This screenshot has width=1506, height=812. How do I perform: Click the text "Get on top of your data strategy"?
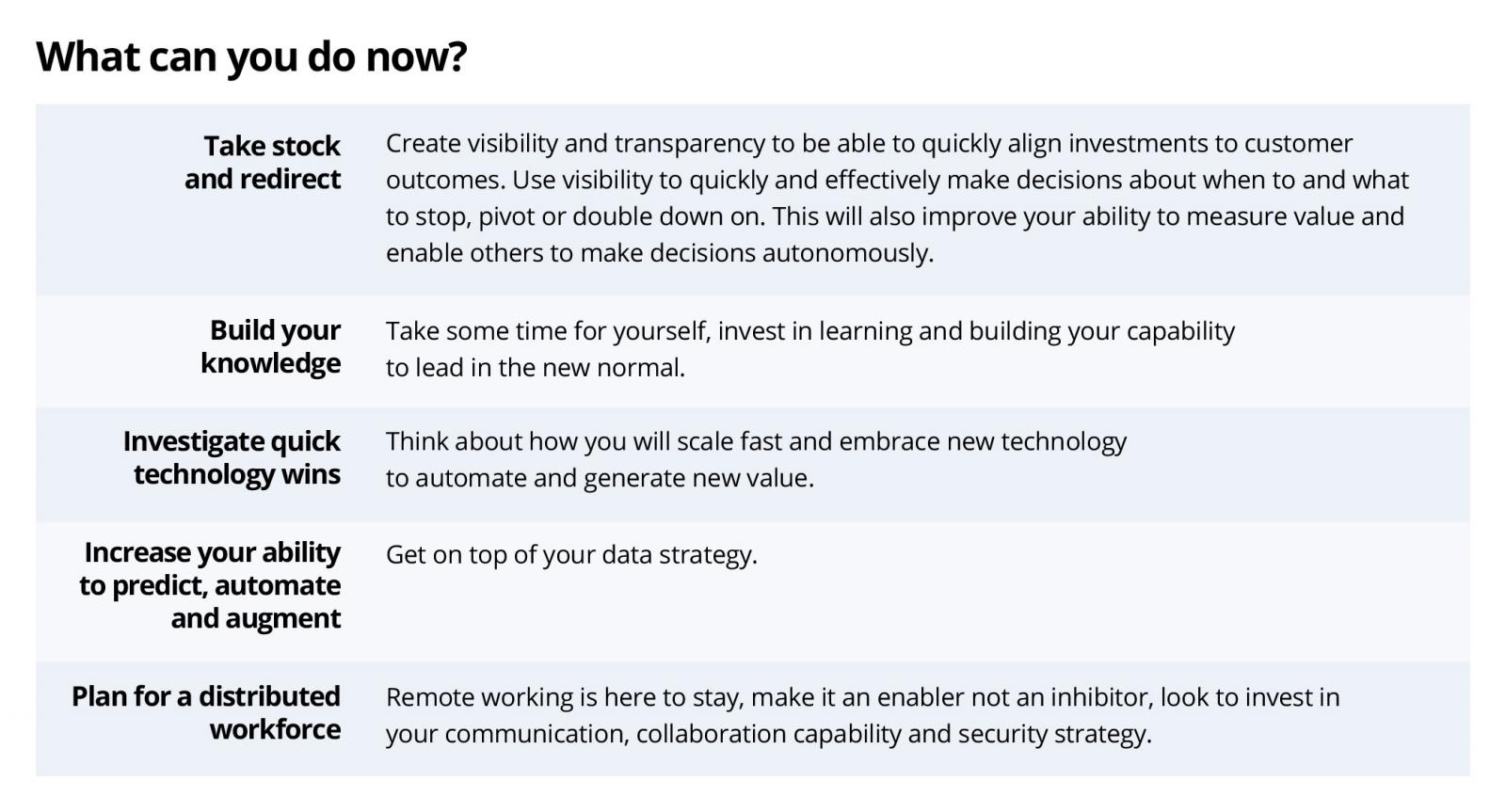tap(570, 554)
